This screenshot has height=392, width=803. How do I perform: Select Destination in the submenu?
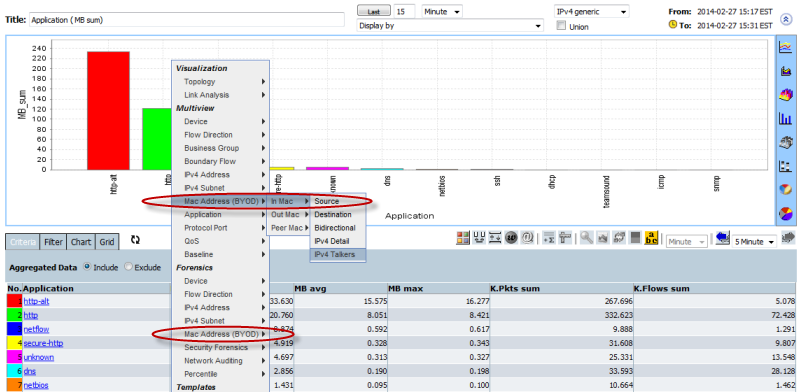[337, 214]
